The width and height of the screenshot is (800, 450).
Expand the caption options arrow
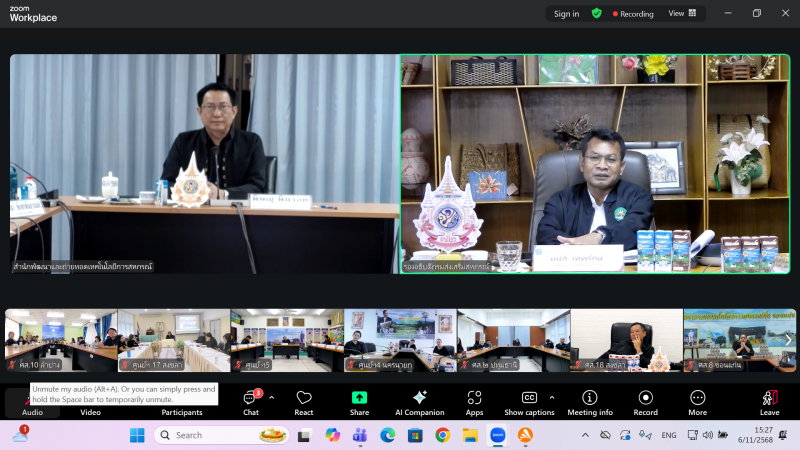coord(552,397)
